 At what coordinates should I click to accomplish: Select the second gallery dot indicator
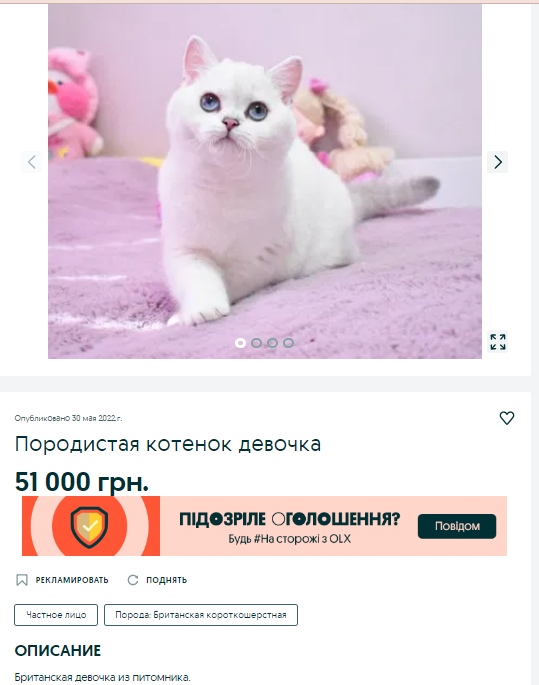(256, 343)
